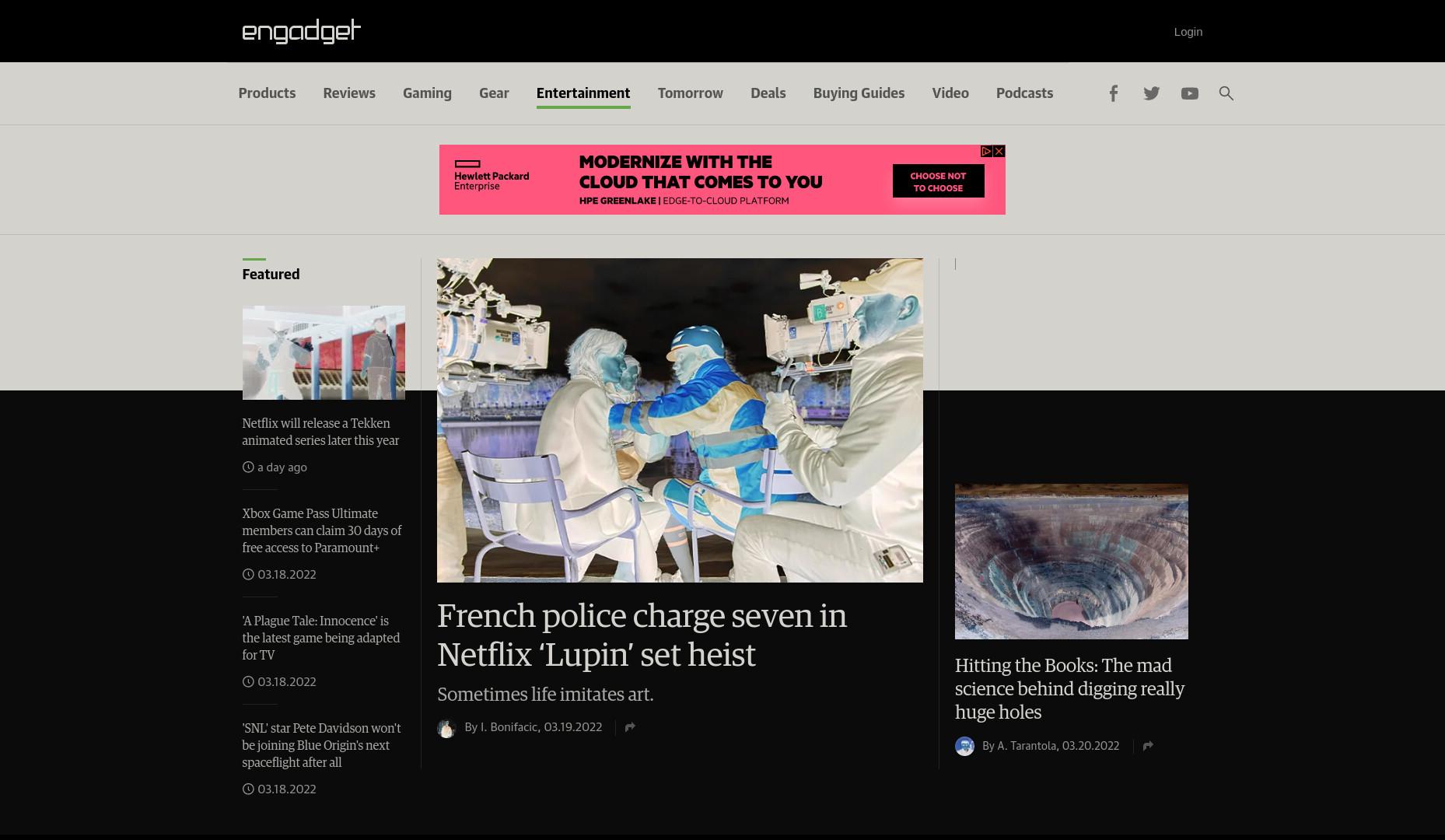Open the Products menu item
Image resolution: width=1445 pixels, height=840 pixels.
click(267, 93)
